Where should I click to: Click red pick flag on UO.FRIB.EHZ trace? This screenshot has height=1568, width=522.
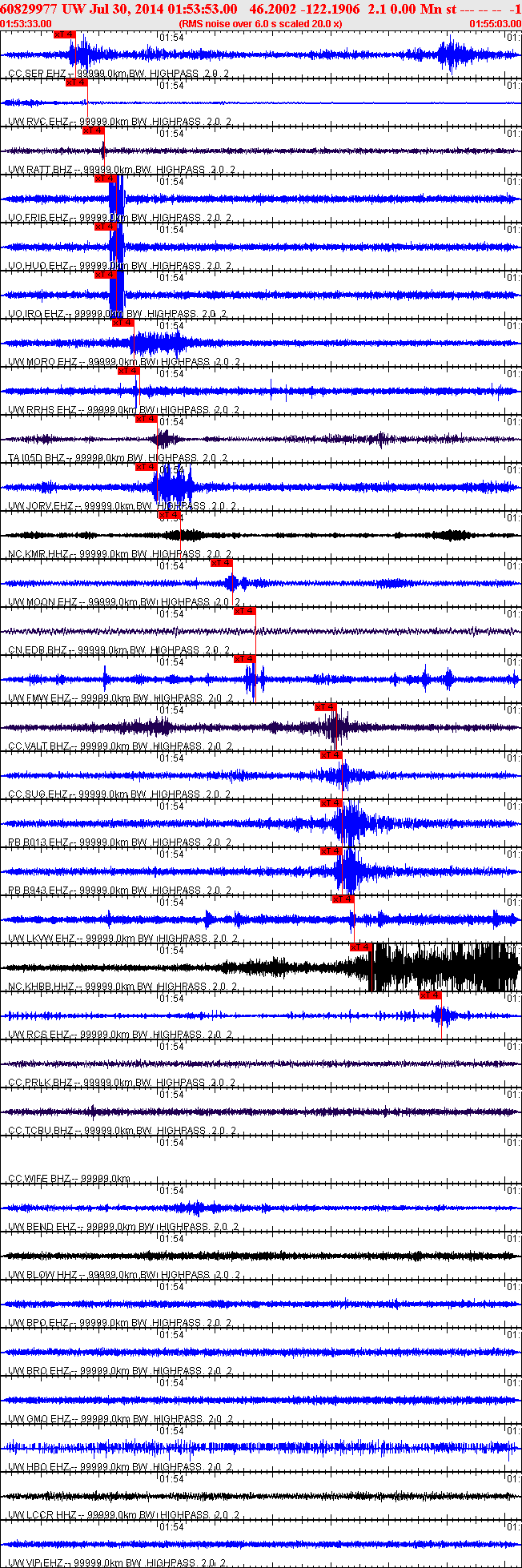pos(106,179)
